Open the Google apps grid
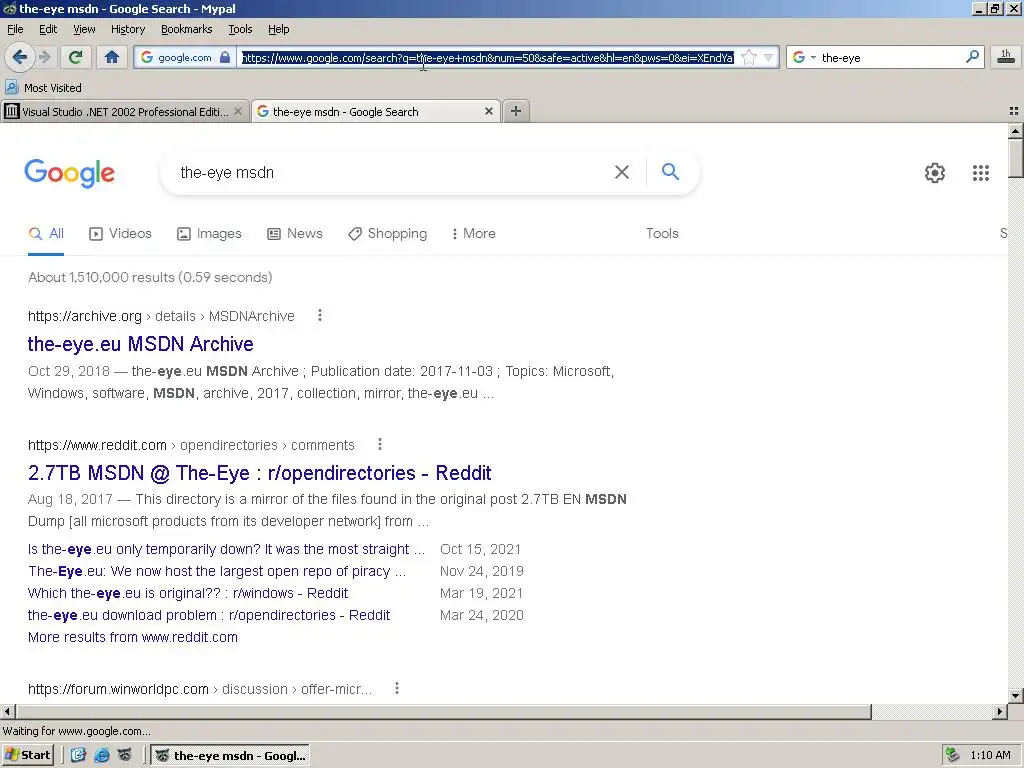Viewport: 1024px width, 768px height. [x=981, y=172]
